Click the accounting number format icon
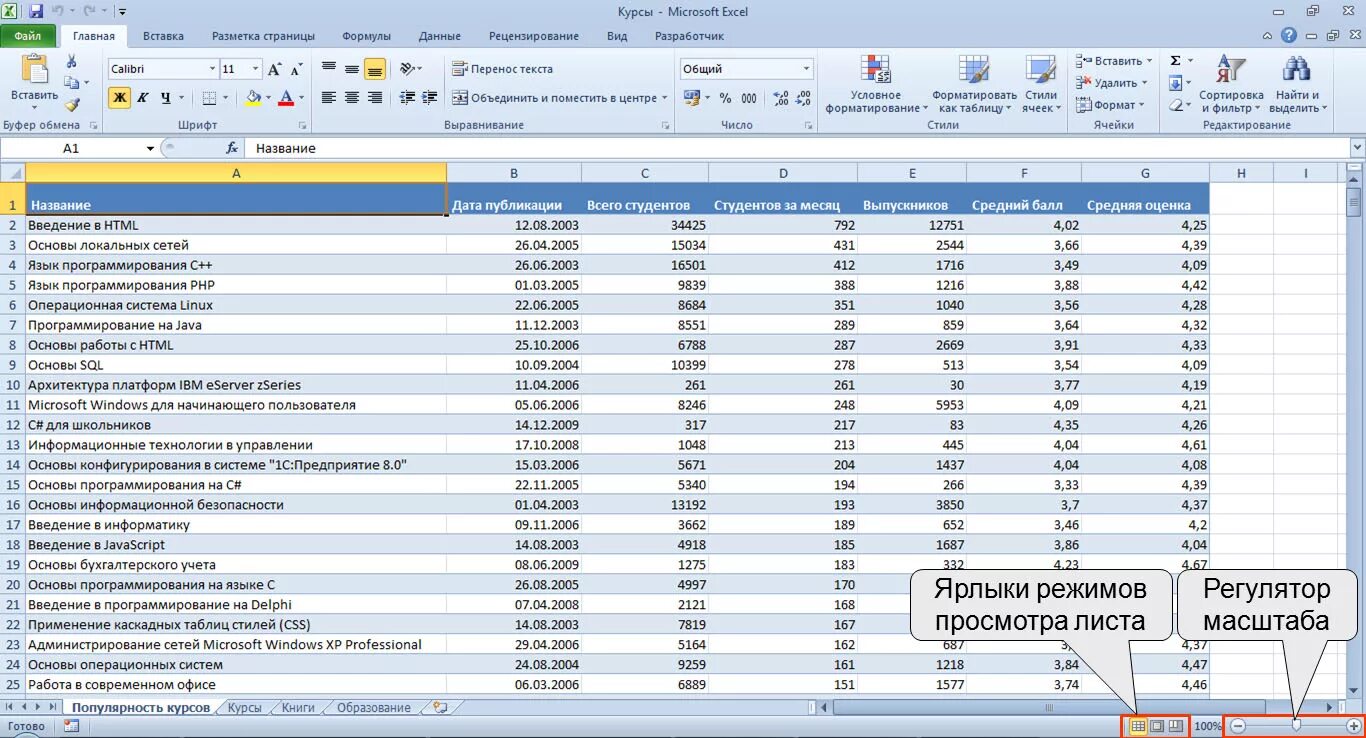This screenshot has width=1366, height=738. pos(691,98)
